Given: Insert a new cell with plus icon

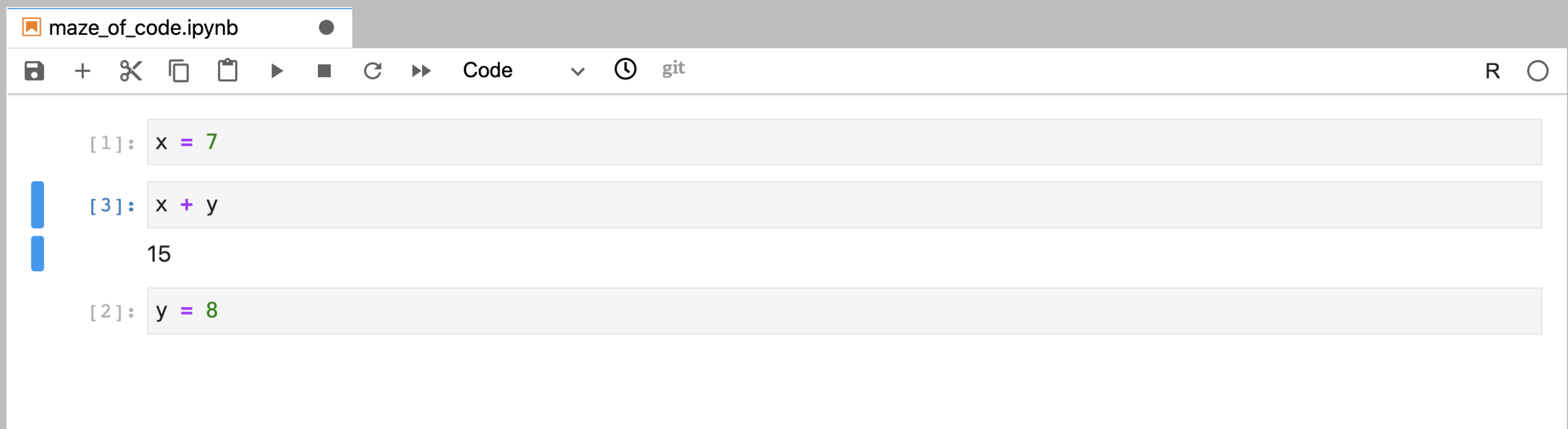Looking at the screenshot, I should (x=82, y=71).
